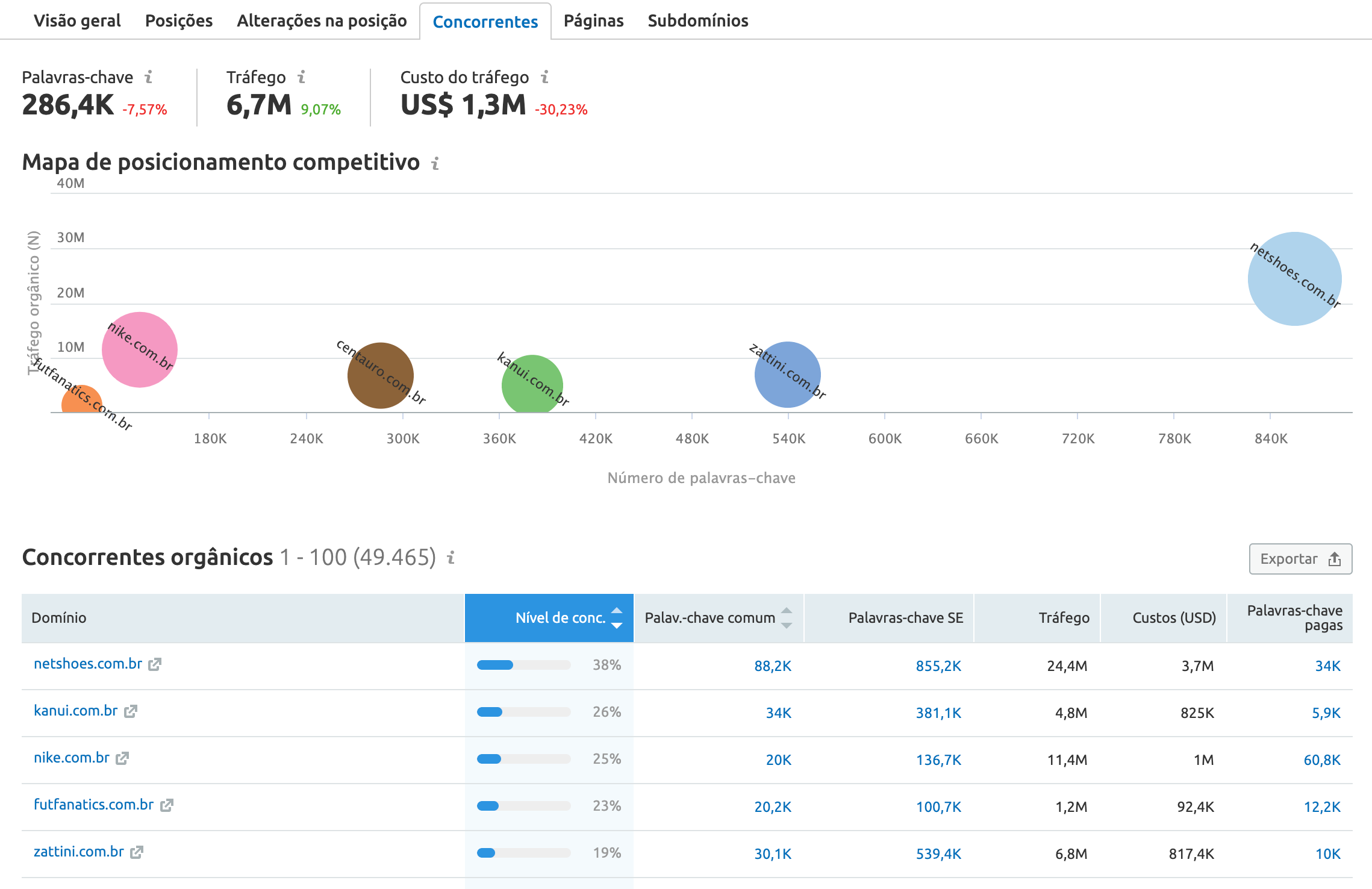1372x889 pixels.
Task: Click info icon next to Concorrentes orgânicos
Action: point(451,558)
